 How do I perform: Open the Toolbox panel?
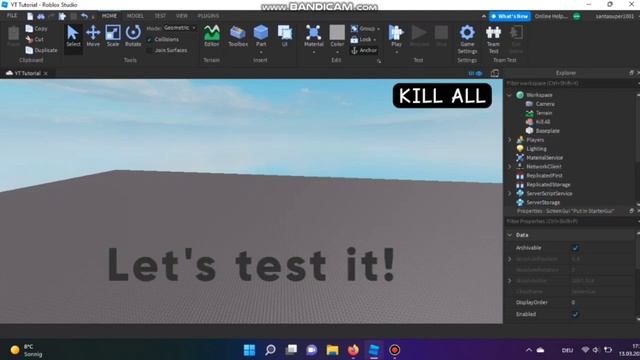click(x=238, y=36)
